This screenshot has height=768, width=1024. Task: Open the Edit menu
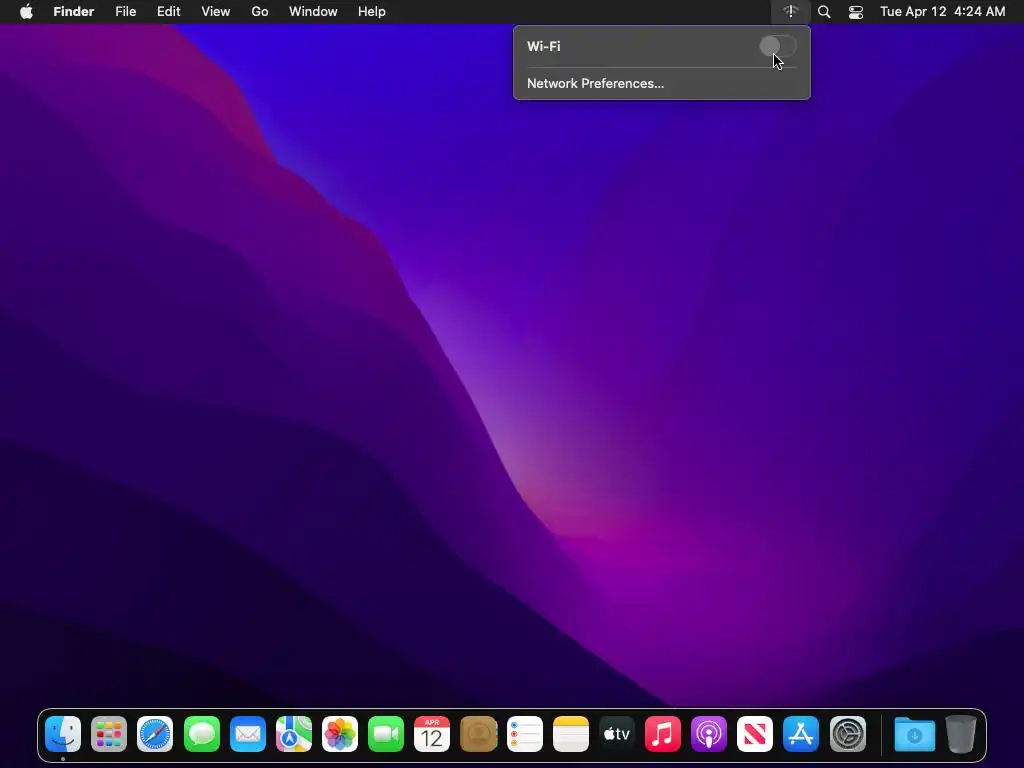click(168, 12)
